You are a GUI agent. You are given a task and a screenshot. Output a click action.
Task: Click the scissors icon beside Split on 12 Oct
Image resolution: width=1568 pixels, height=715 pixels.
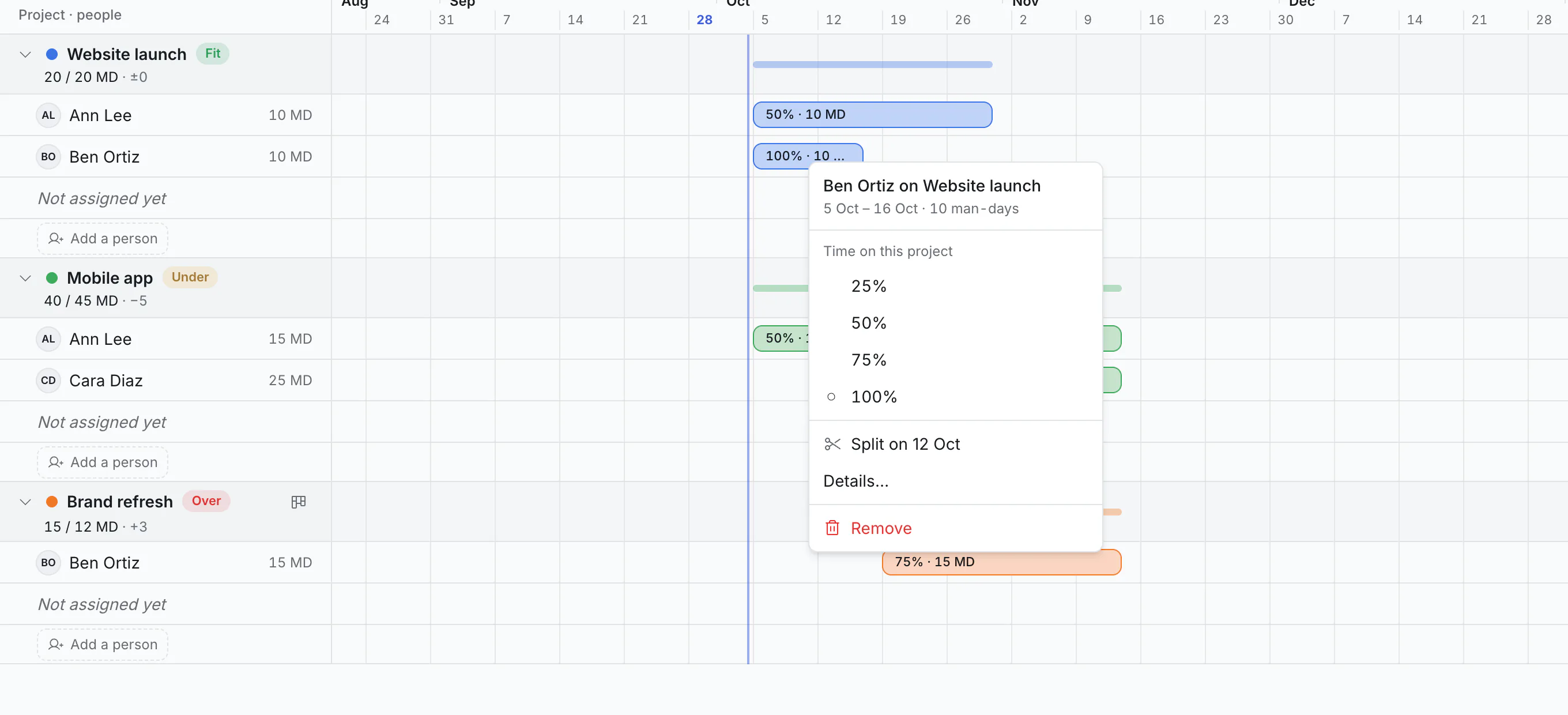pos(832,444)
